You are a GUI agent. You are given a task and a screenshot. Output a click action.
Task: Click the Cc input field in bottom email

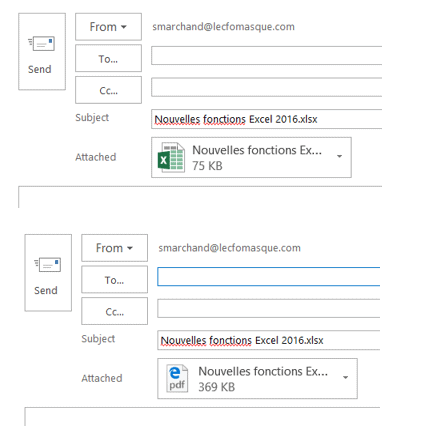269,308
